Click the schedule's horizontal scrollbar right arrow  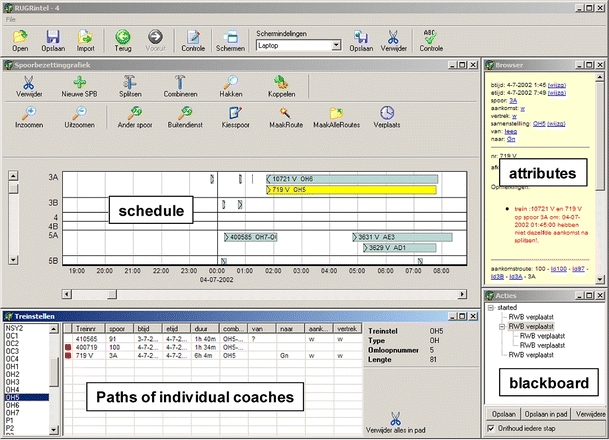[462, 294]
